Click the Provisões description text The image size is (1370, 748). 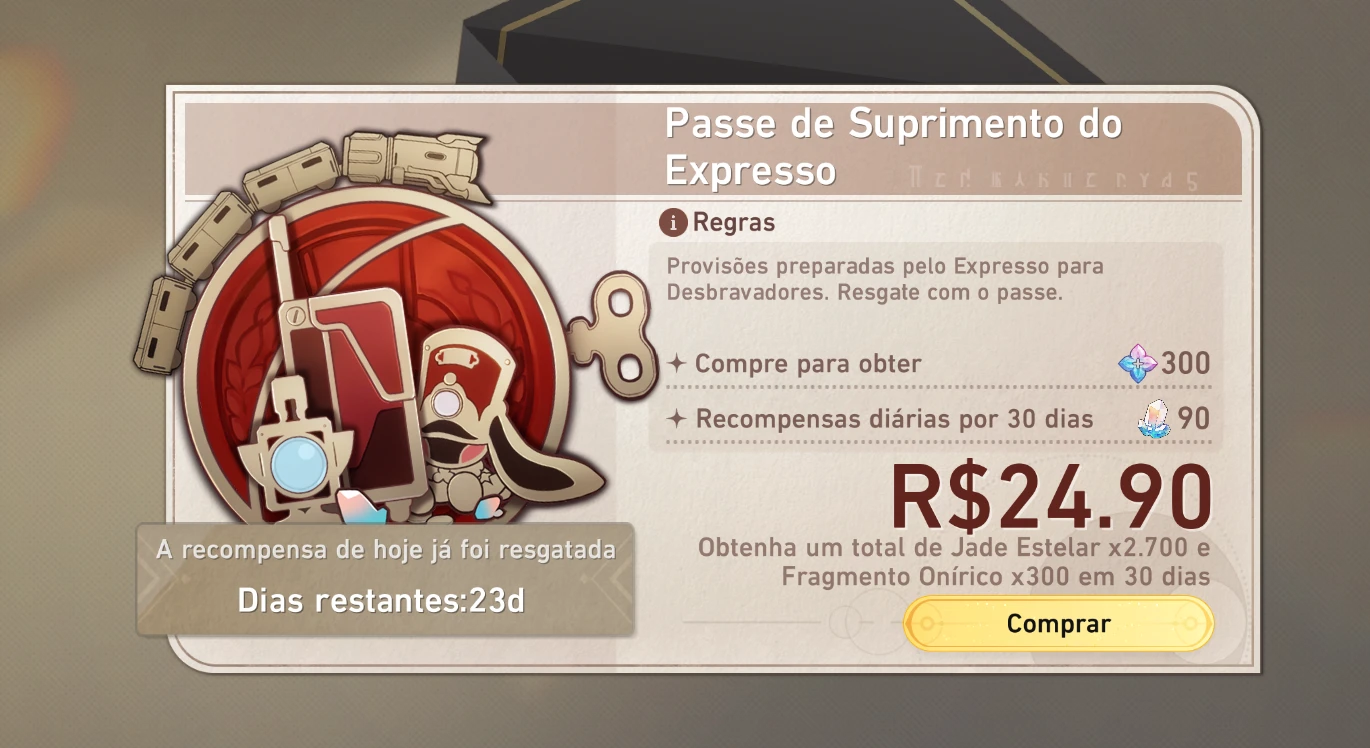885,281
